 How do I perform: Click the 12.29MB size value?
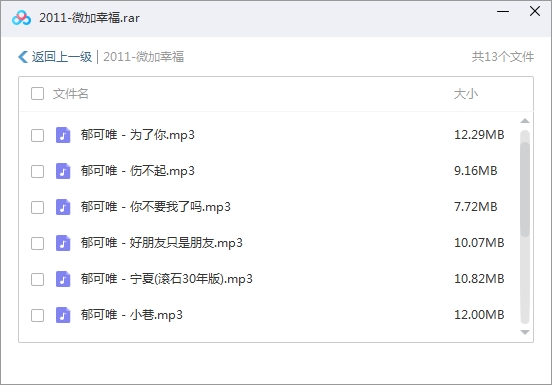tap(479, 135)
